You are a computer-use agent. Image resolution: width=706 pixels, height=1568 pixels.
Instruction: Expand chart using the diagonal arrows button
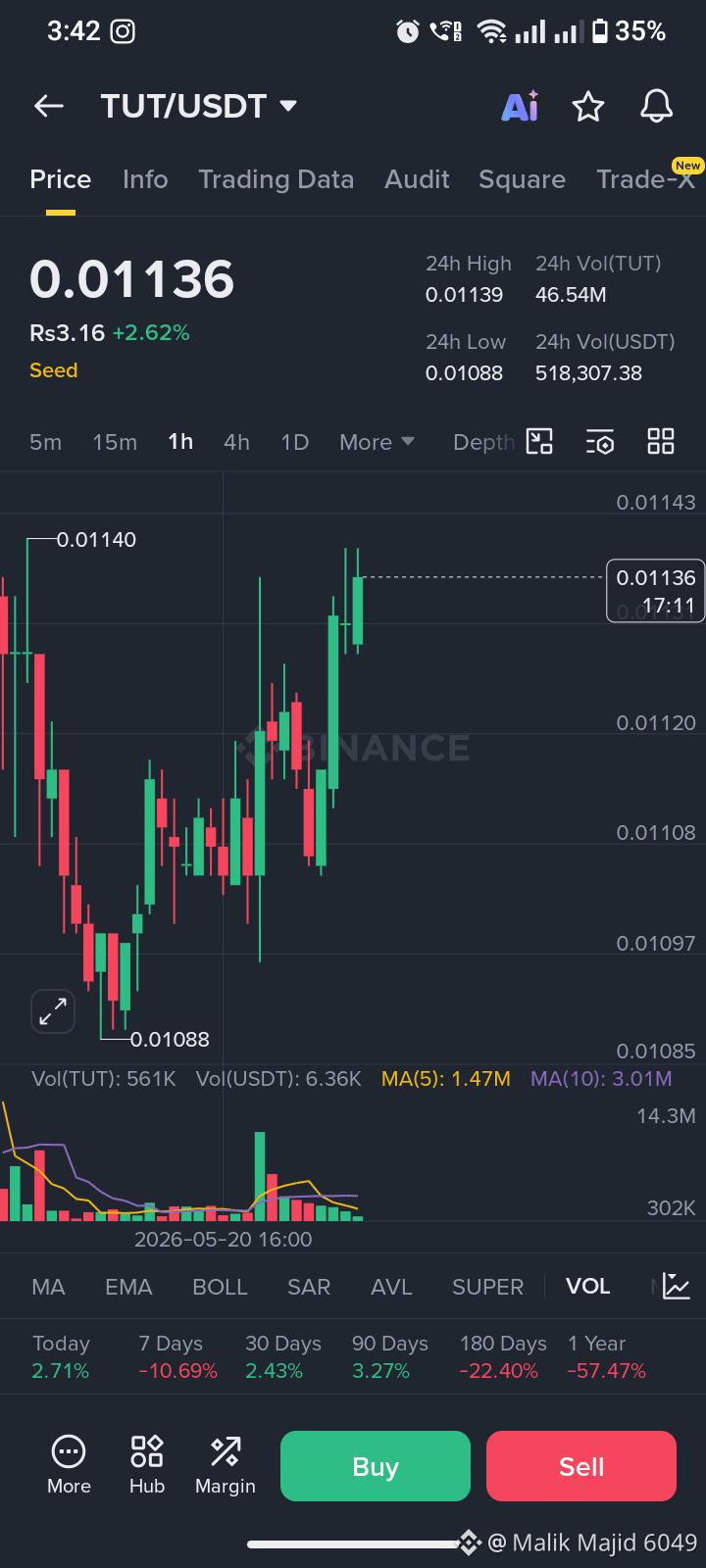tap(53, 1011)
